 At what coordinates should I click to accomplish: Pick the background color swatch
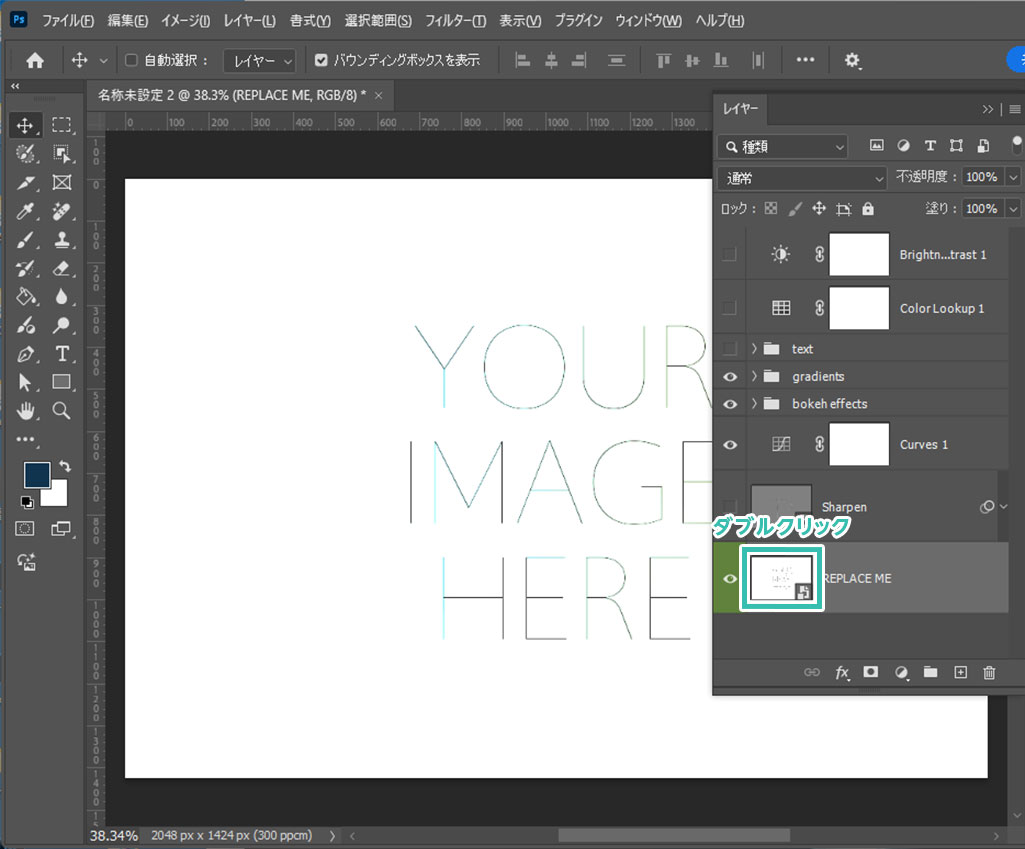pyautogui.click(x=58, y=498)
